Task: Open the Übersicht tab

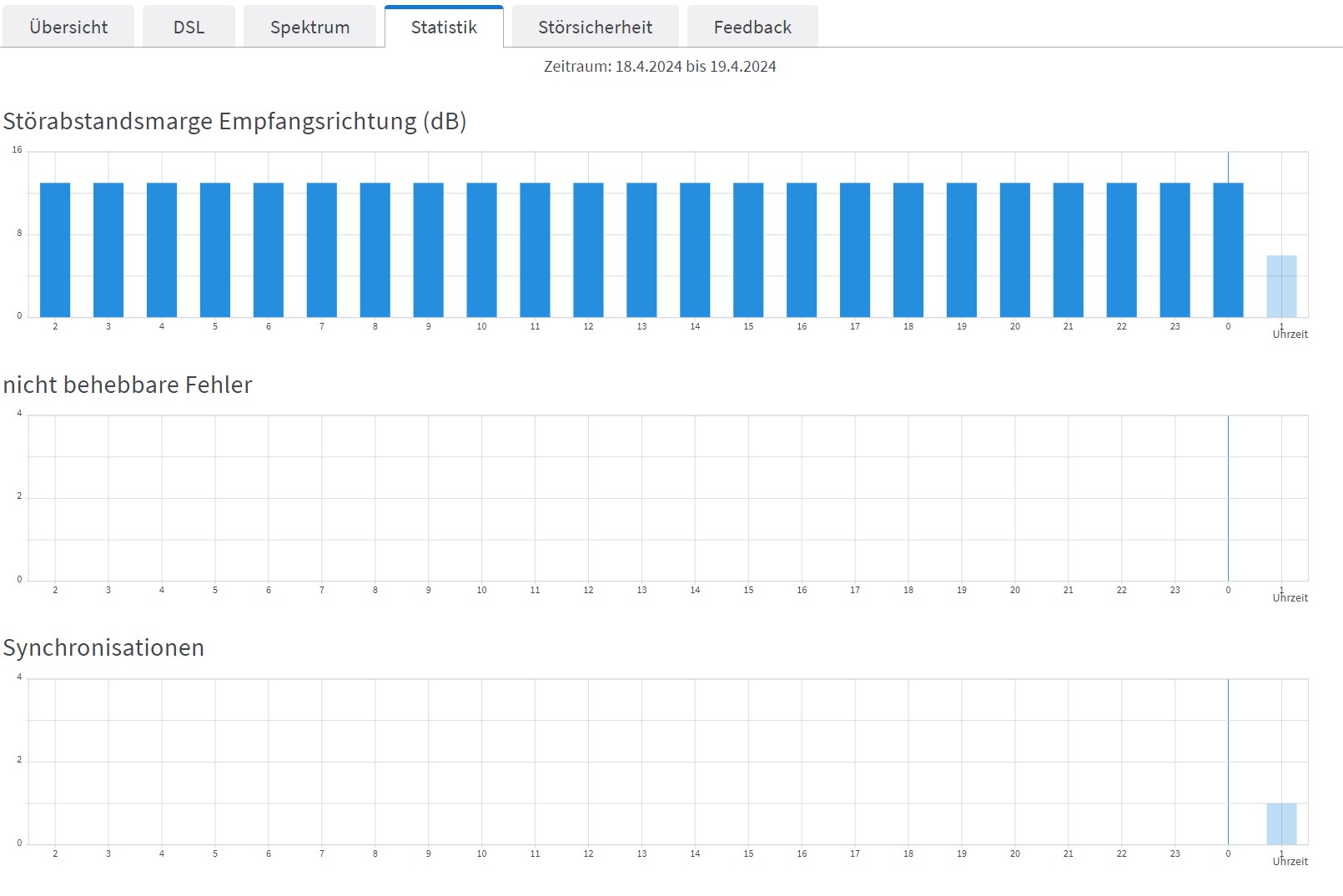Action: (68, 27)
